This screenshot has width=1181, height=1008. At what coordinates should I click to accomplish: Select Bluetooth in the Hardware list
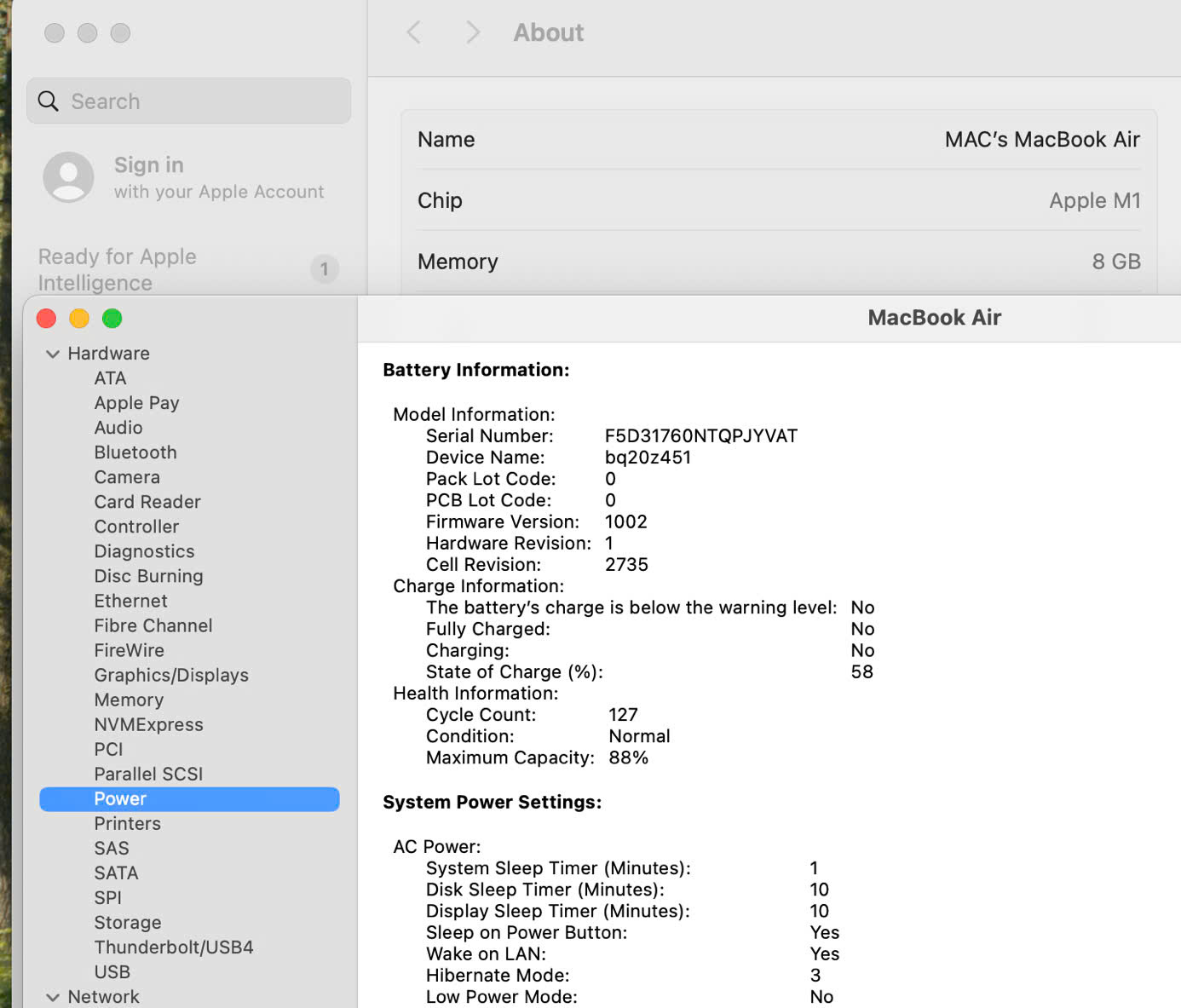coord(135,452)
